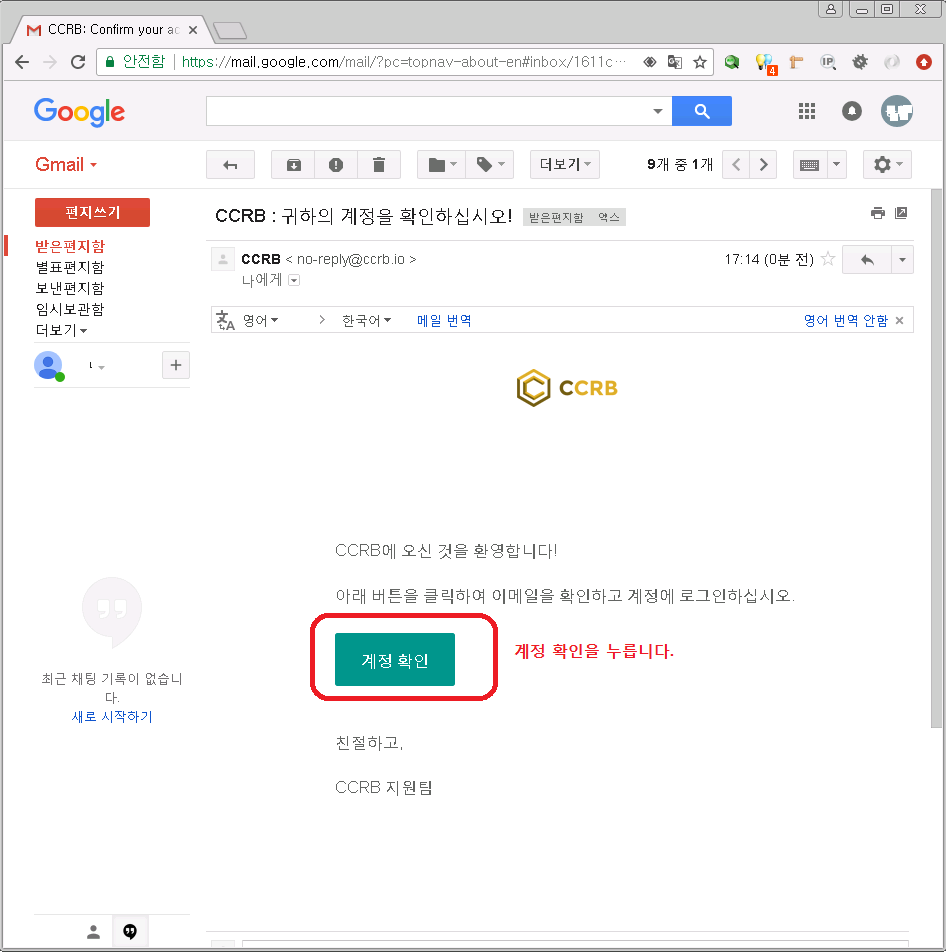Open Google notifications bell
946x952 pixels.
pyautogui.click(x=851, y=111)
